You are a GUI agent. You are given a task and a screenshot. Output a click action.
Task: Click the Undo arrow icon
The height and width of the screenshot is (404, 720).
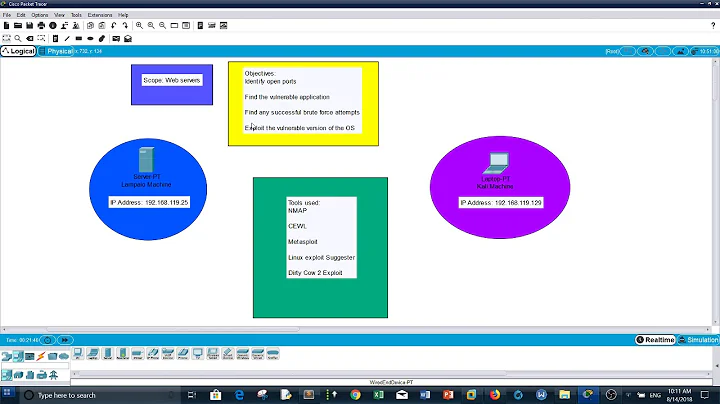point(113,26)
